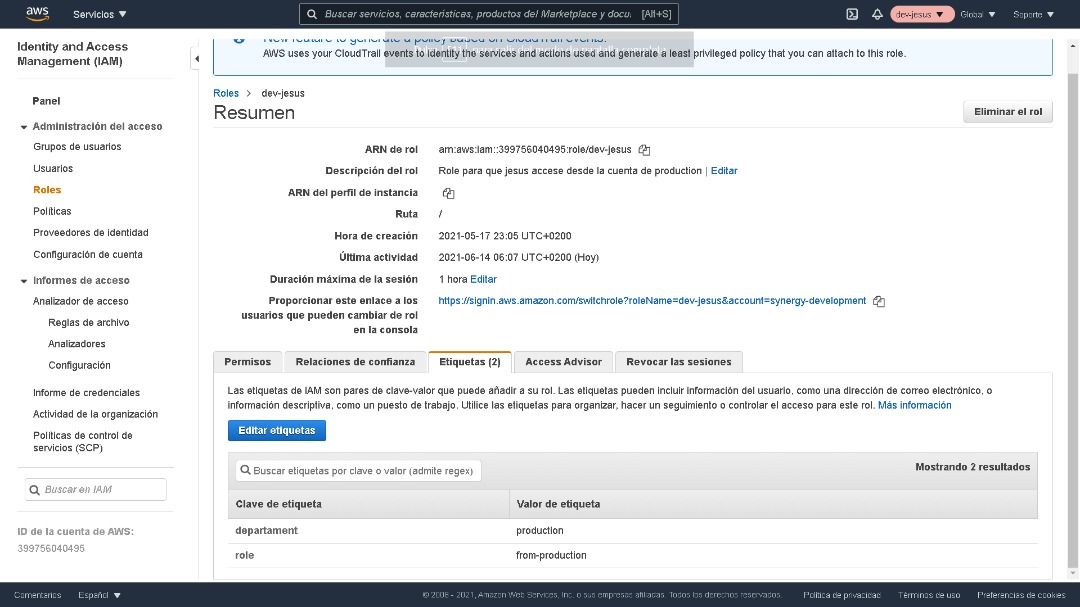Image resolution: width=1080 pixels, height=607 pixels.
Task: Open the Global region dropdown
Action: point(977,14)
